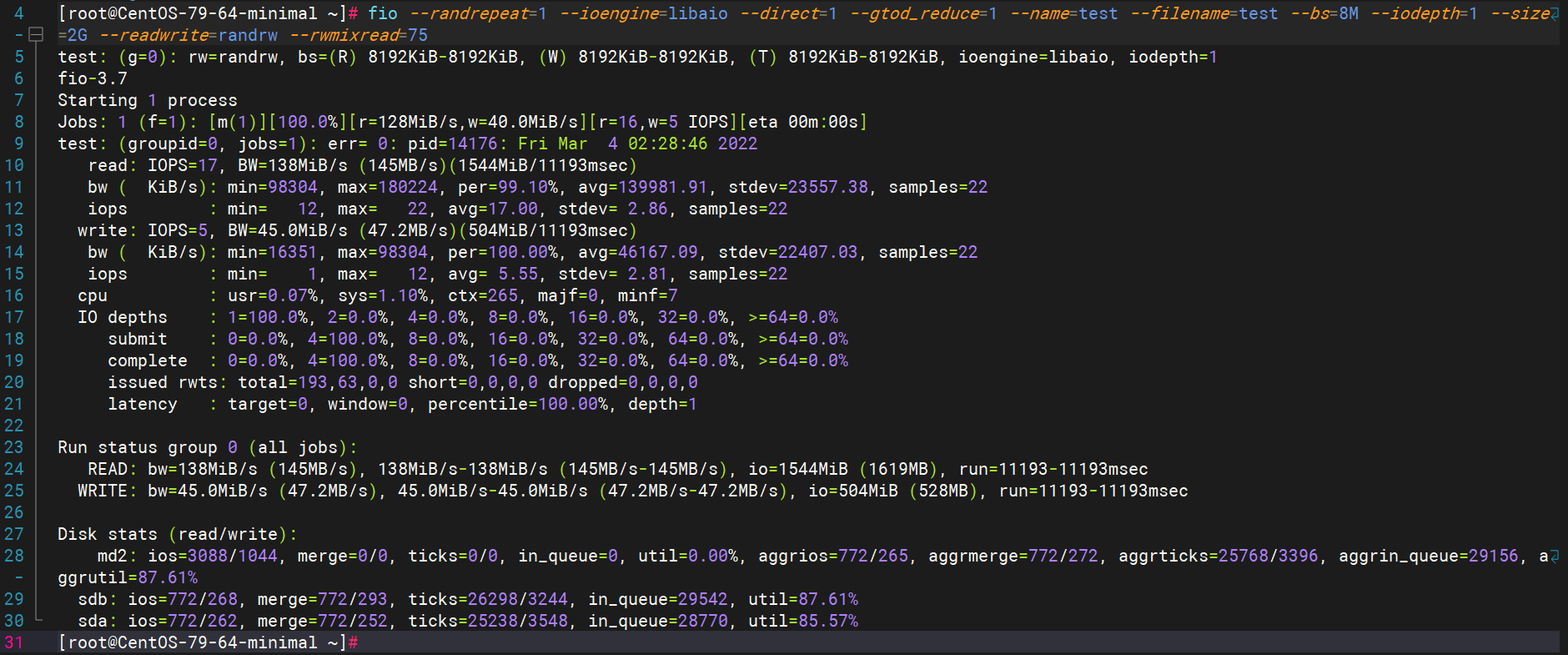Viewport: 1568px width, 655px height.
Task: Click the "Starting 1 process" line
Action: 148,100
